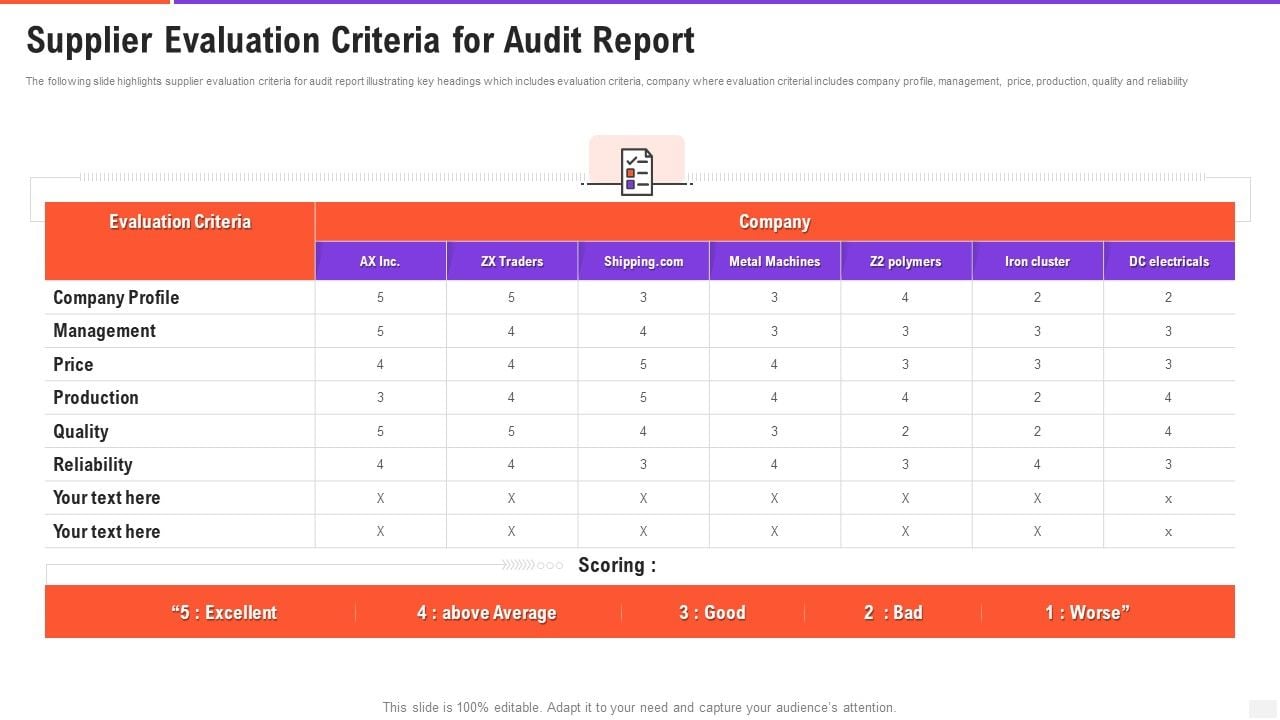Click the X cell under DC electricals column
Image resolution: width=1280 pixels, height=720 pixels.
[x=1168, y=497]
